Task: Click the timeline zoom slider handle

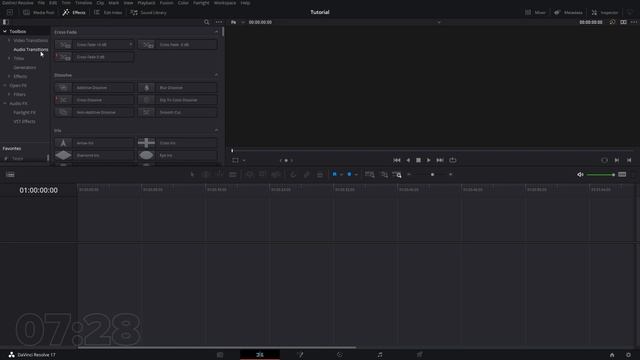Action: 432,175
